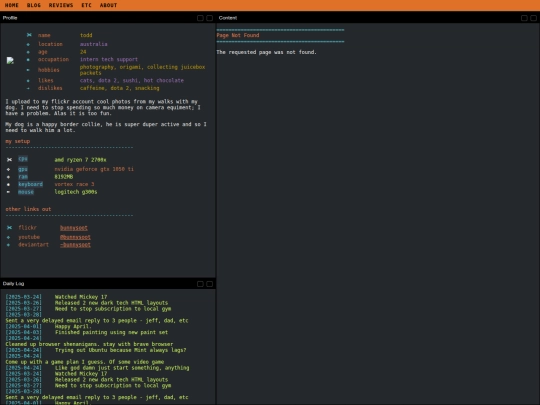Click the highlighted 'ram' label

pos(23,177)
